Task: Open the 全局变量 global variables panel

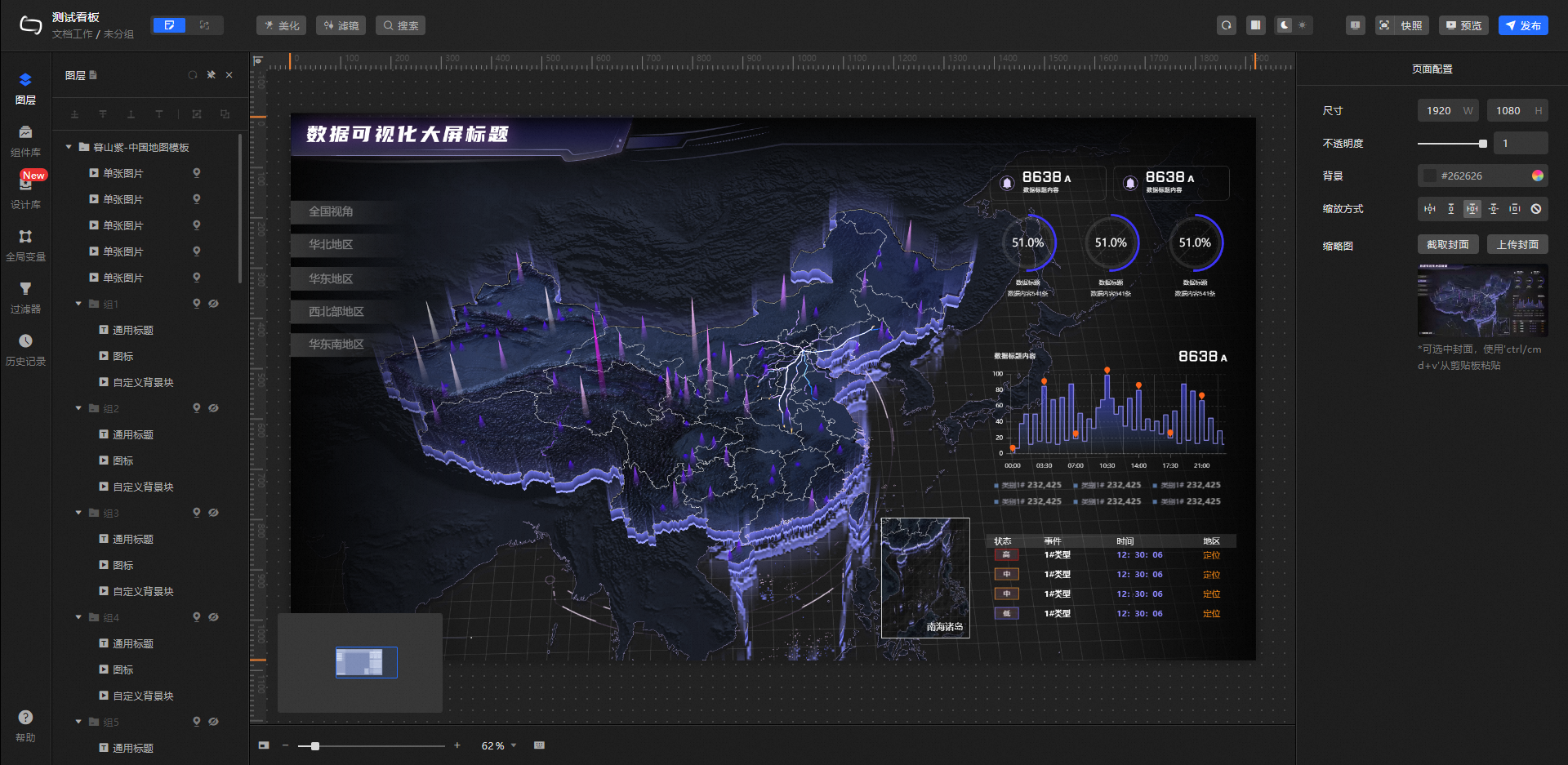Action: pos(25,245)
